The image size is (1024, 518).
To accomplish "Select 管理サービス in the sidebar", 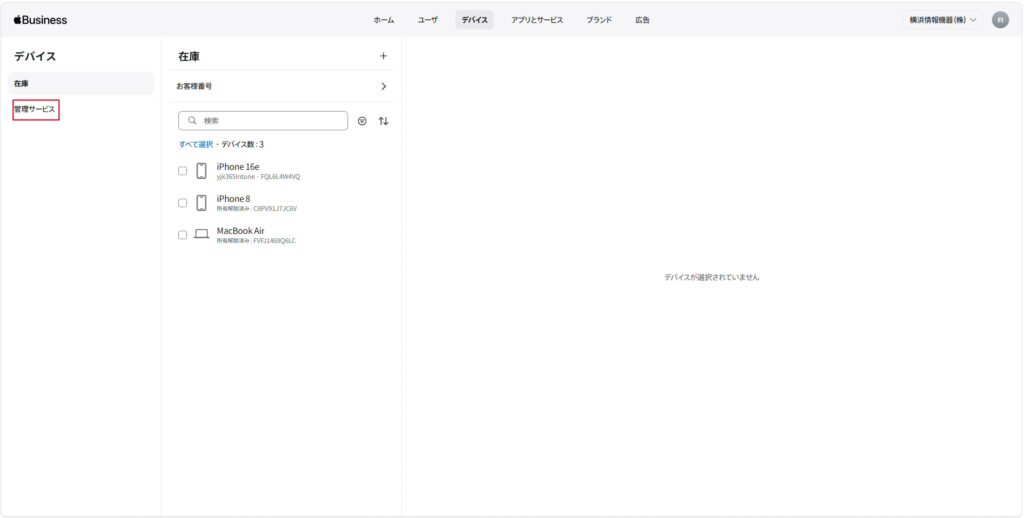I will pyautogui.click(x=35, y=110).
